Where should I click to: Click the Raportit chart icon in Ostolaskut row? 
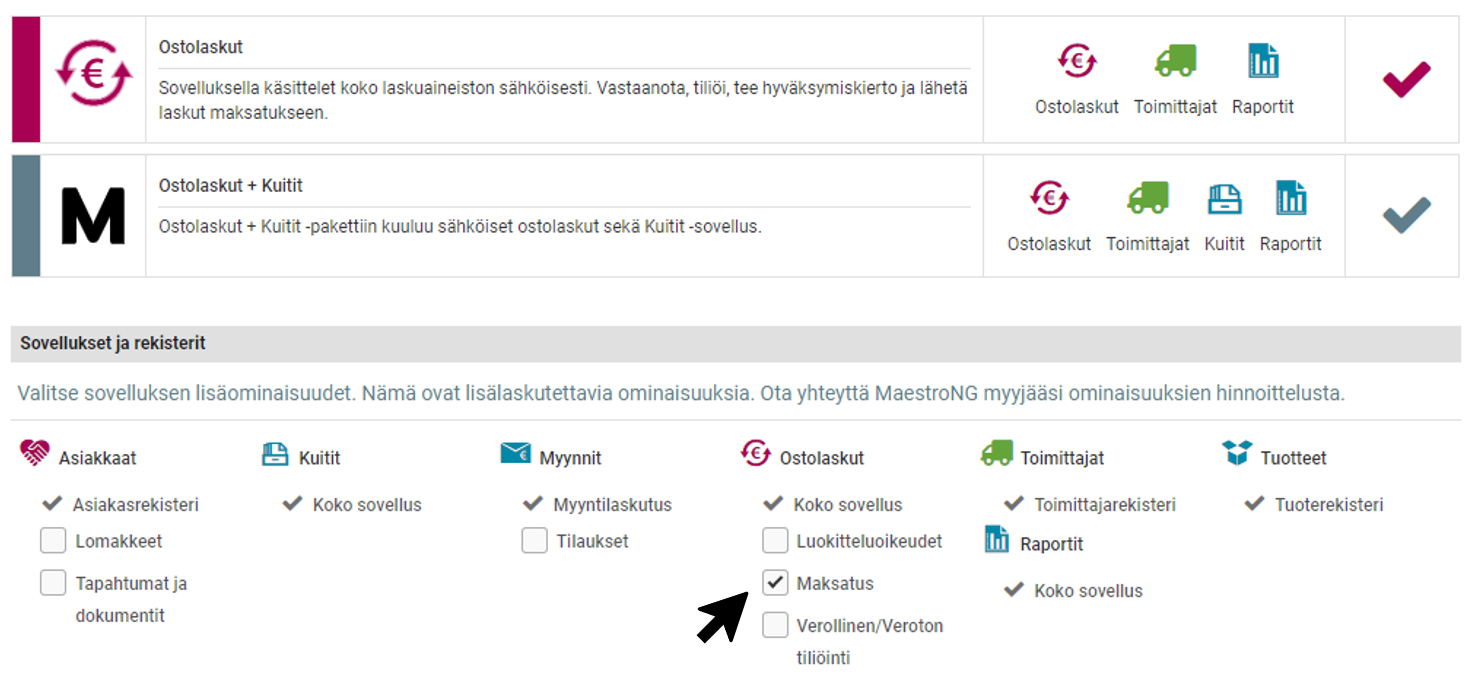click(x=1263, y=62)
